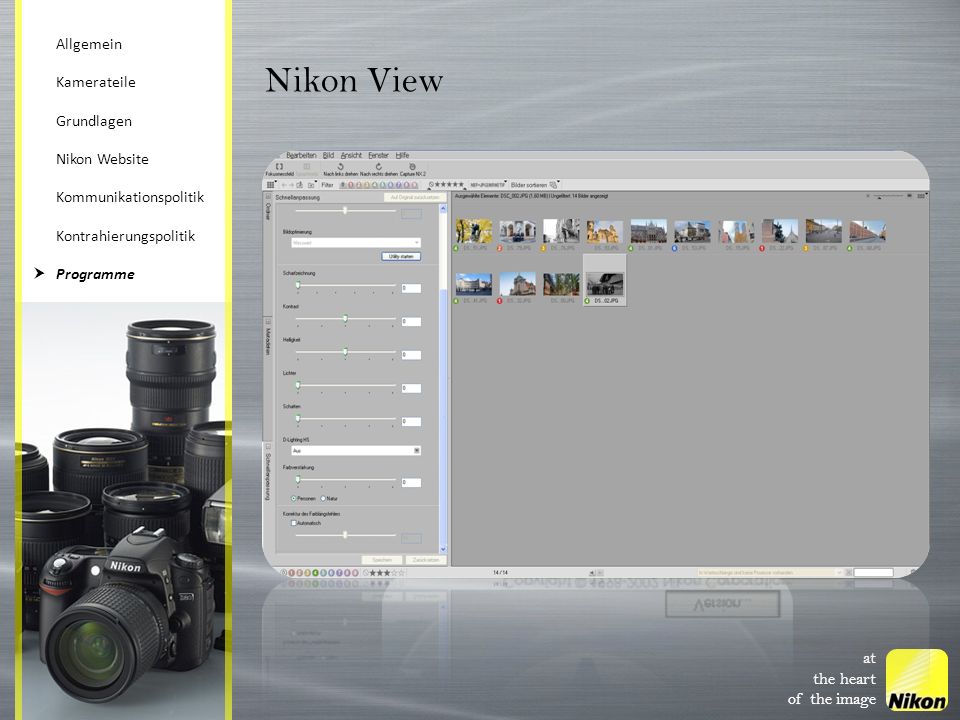Screen dimensions: 960x720
Task: Click the Schatten slider handle
Action: pos(298,418)
